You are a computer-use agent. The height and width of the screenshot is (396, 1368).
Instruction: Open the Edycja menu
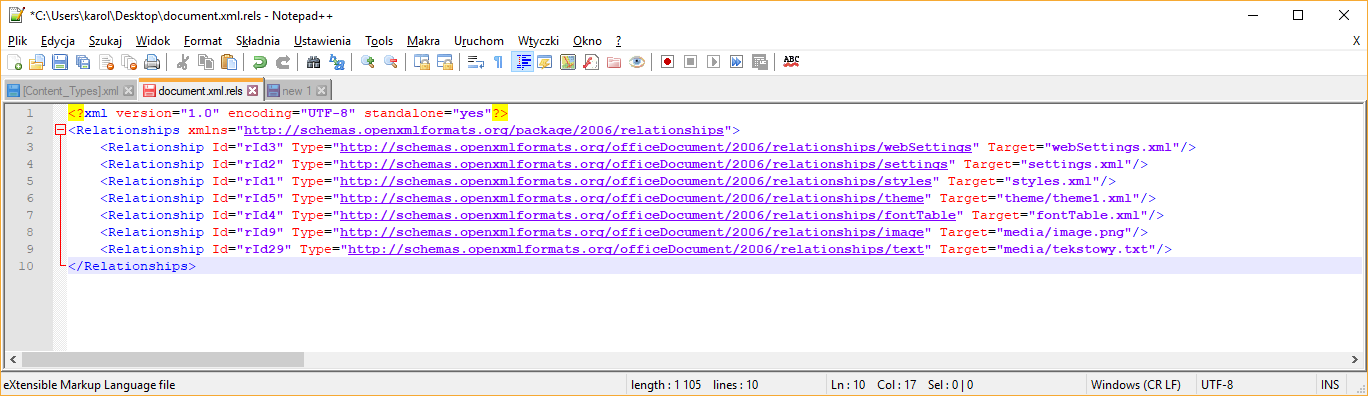click(58, 40)
